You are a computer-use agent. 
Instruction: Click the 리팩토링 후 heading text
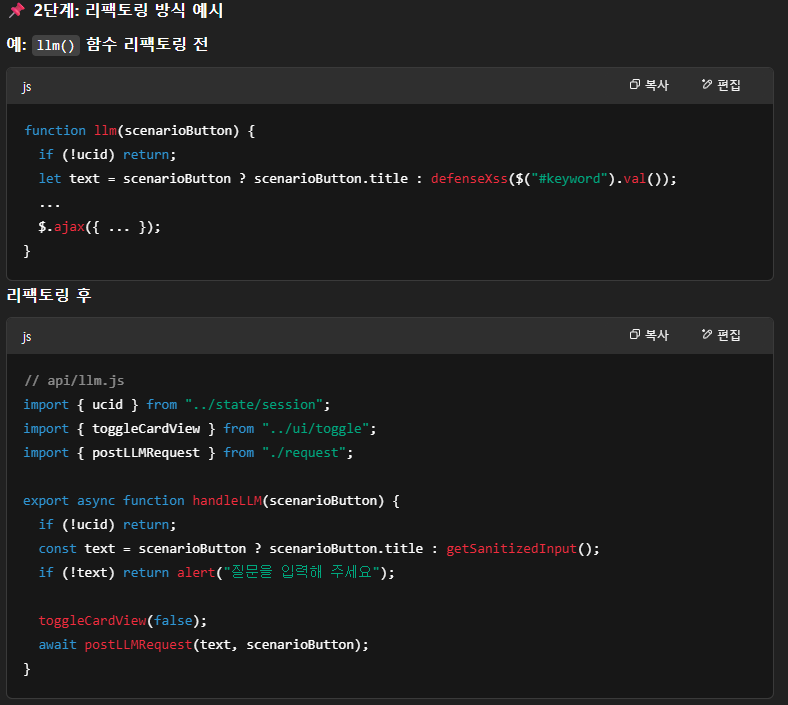(49, 296)
